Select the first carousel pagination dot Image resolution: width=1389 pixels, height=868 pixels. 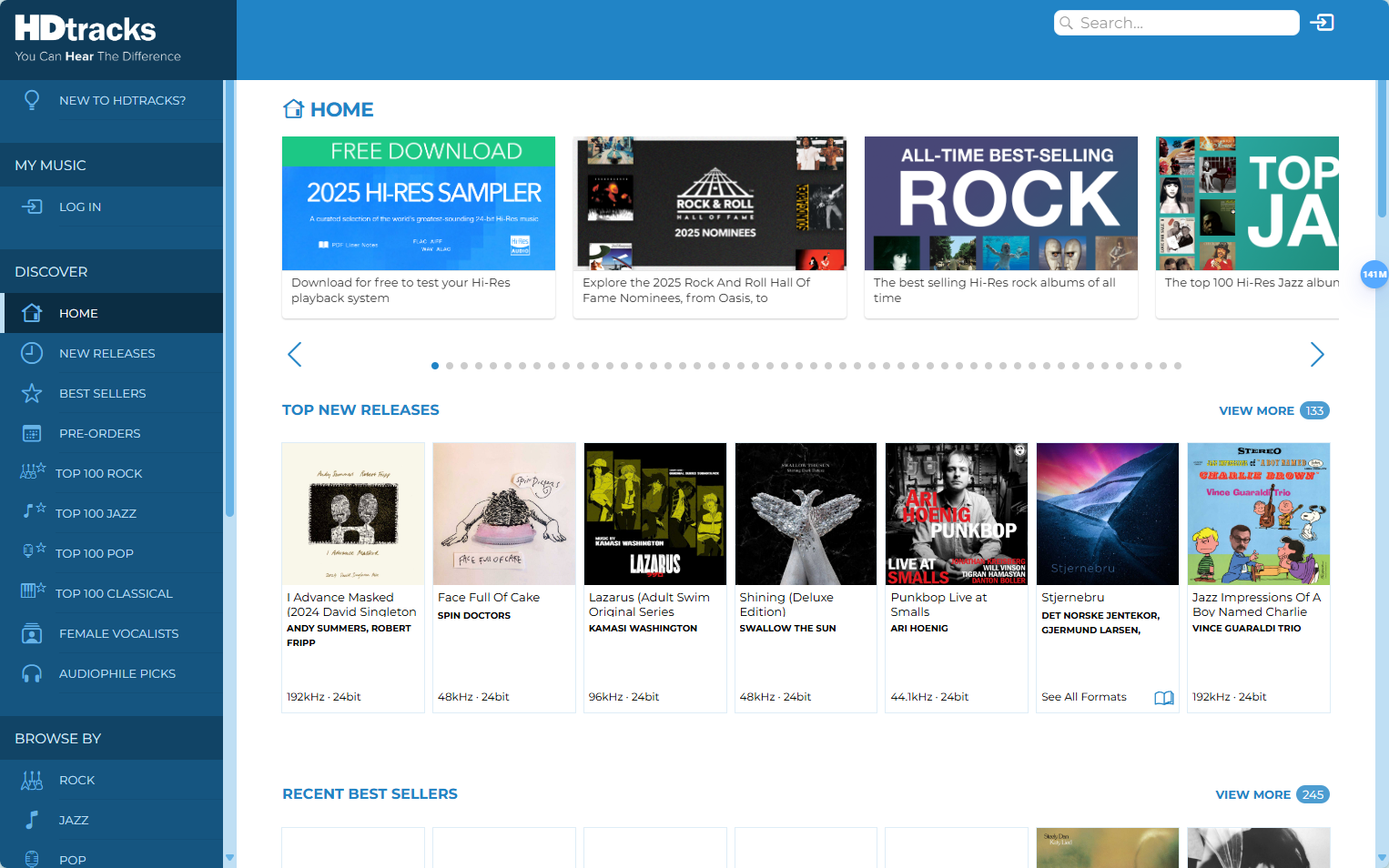(435, 366)
